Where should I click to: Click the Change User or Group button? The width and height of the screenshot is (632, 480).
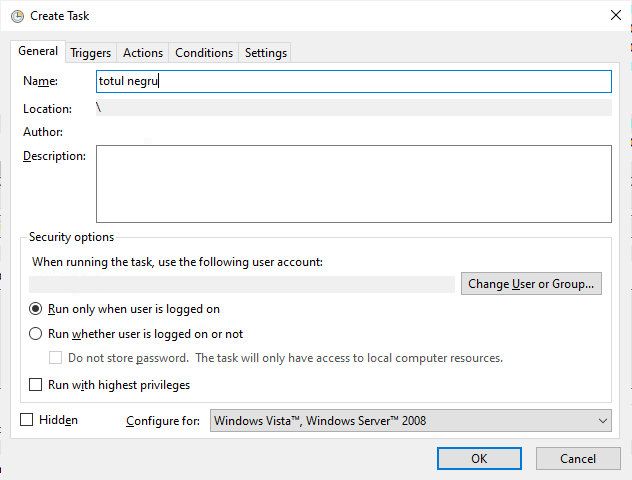point(531,284)
